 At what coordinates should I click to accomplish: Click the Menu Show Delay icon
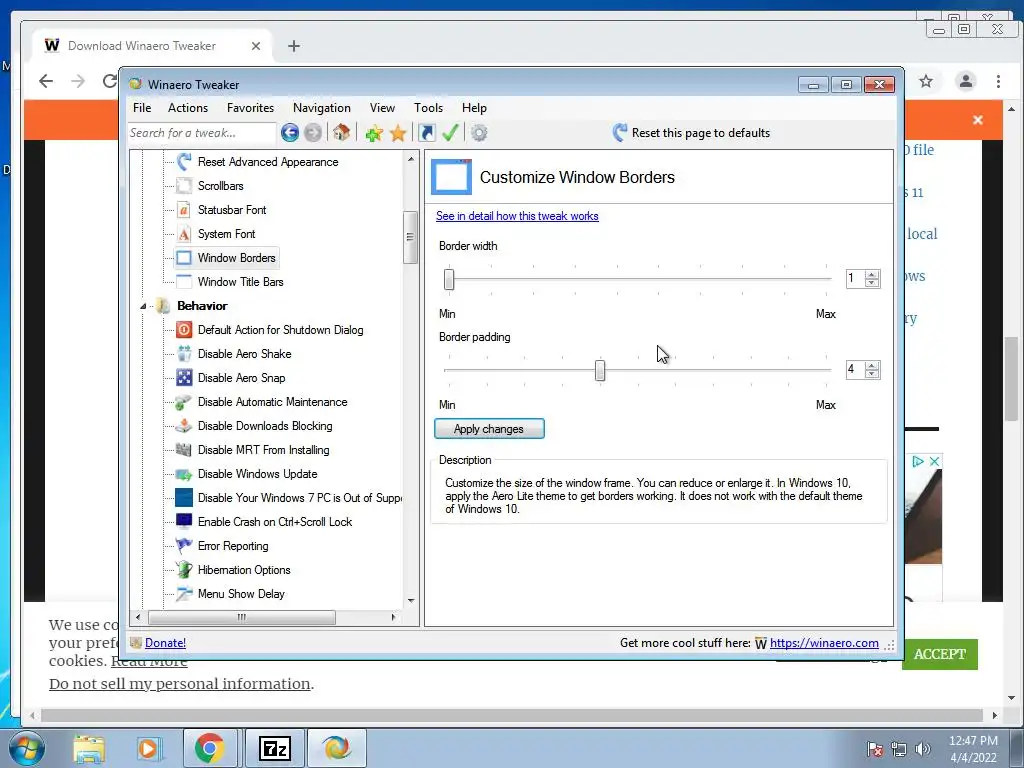(x=184, y=594)
